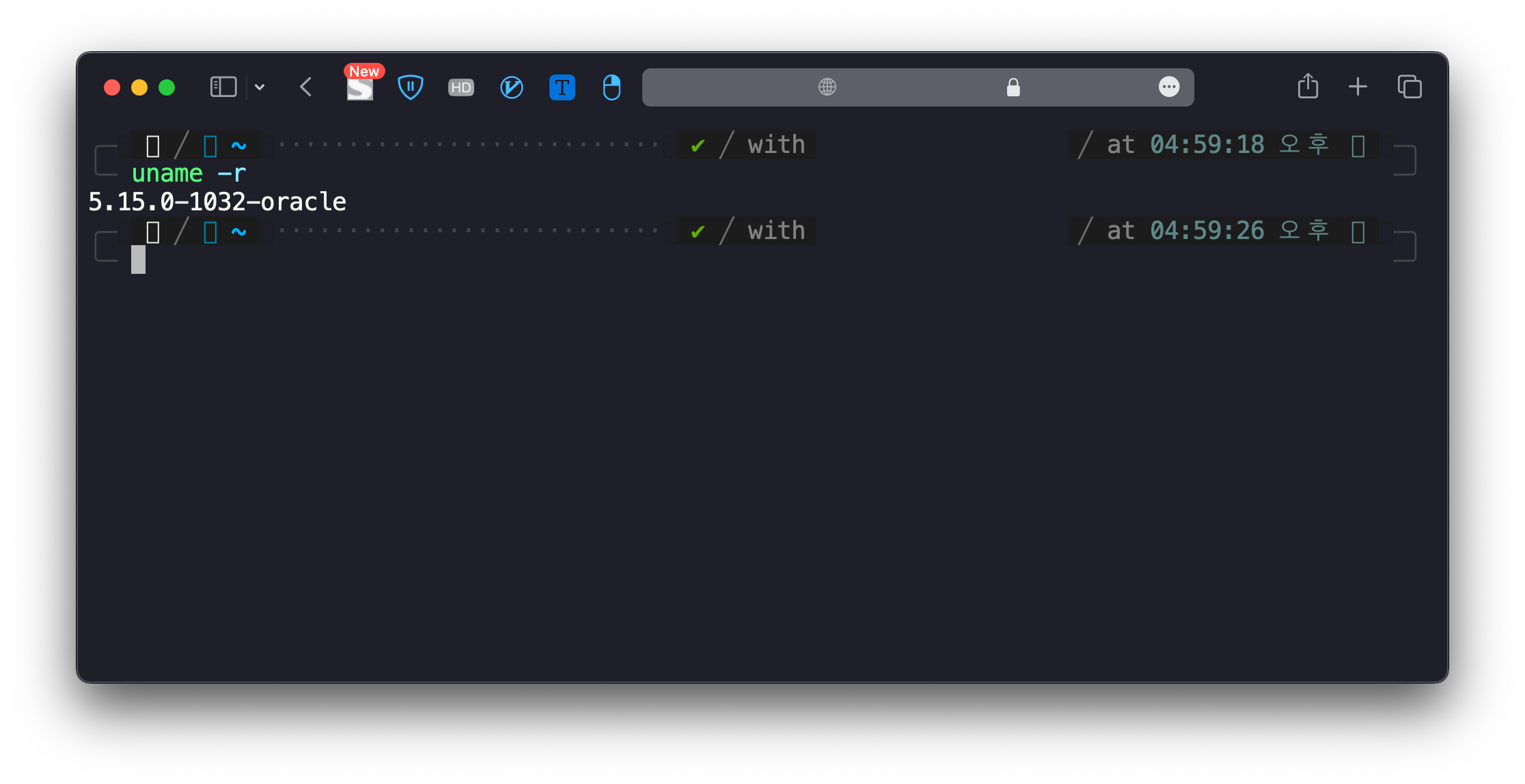Open the circular V extension icon
The image size is (1525, 784).
pyautogui.click(x=511, y=87)
